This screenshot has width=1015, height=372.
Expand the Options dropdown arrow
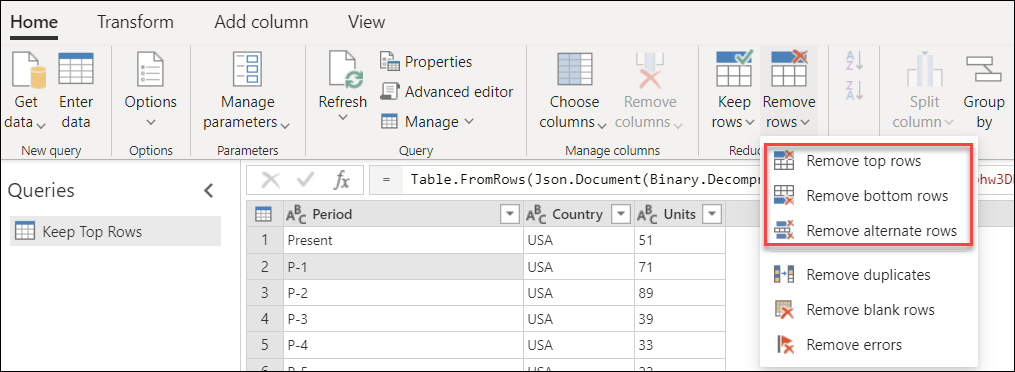click(x=150, y=122)
